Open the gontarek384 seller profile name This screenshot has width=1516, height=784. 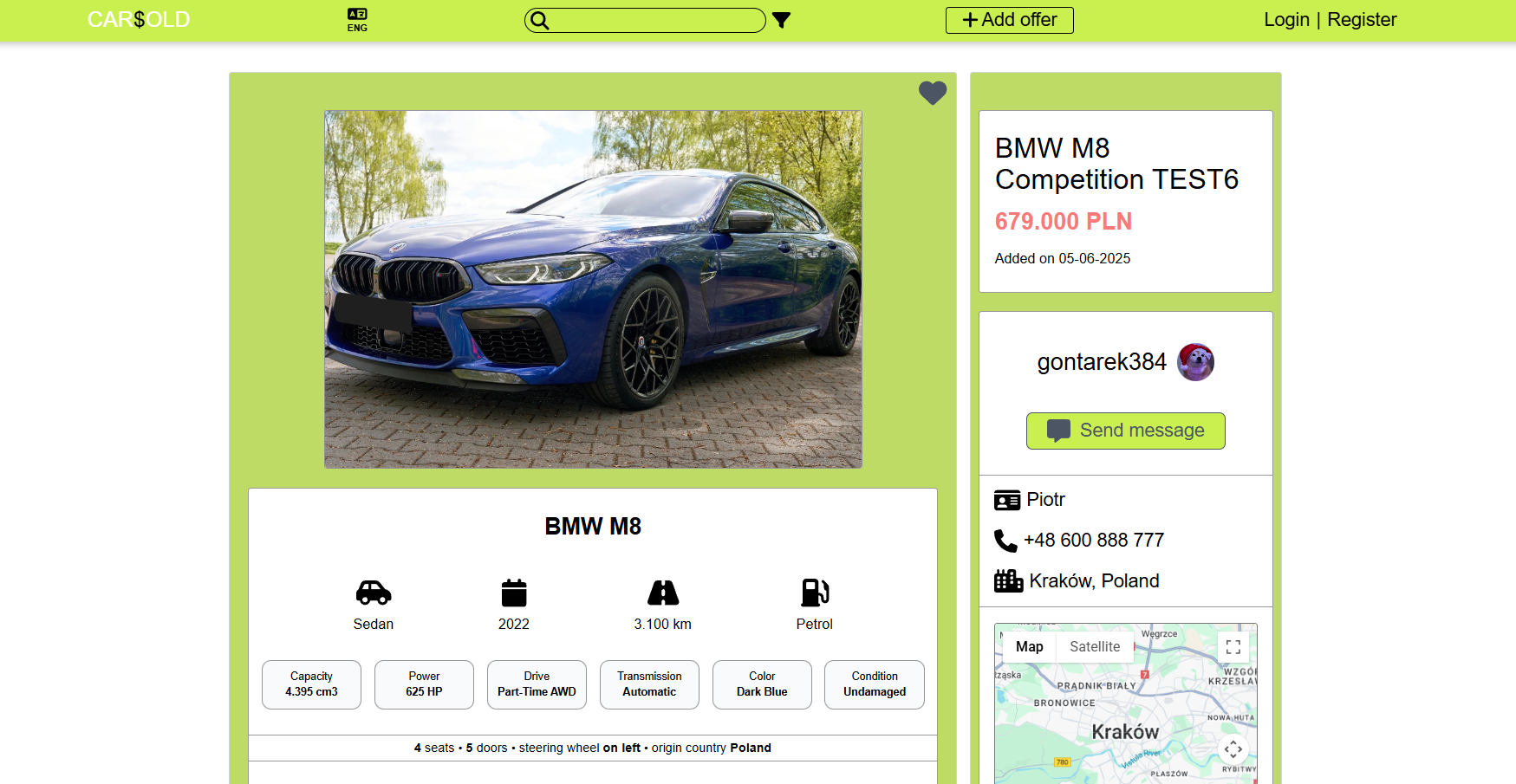pyautogui.click(x=1102, y=362)
